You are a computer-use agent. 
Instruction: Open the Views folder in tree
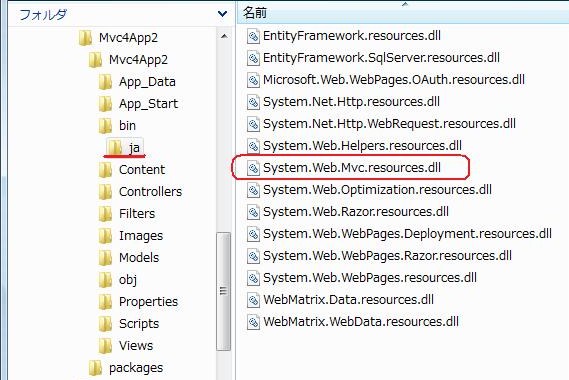tap(136, 346)
